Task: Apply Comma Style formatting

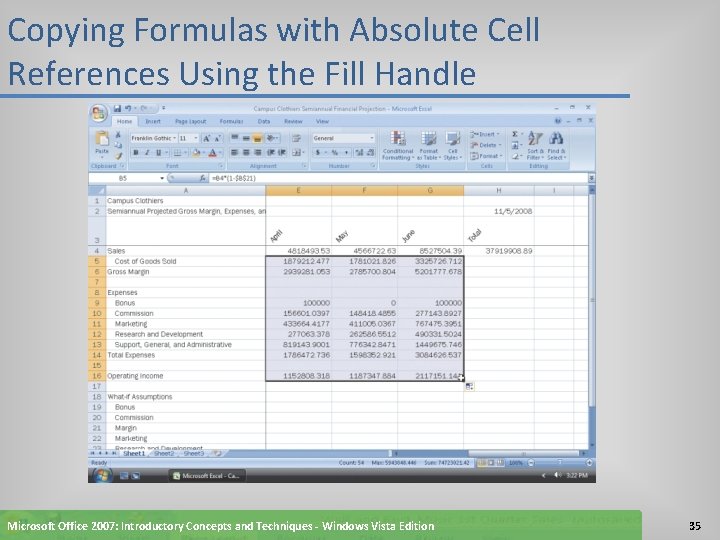Action: pos(346,152)
